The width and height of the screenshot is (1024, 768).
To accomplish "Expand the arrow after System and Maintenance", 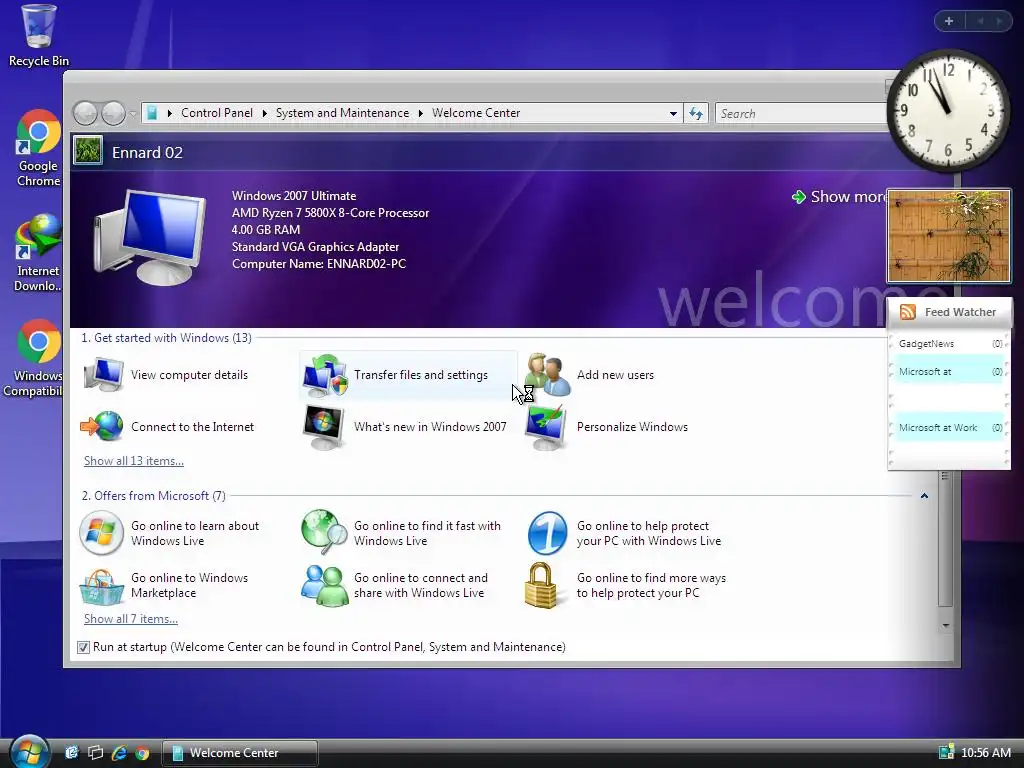I will (421, 114).
